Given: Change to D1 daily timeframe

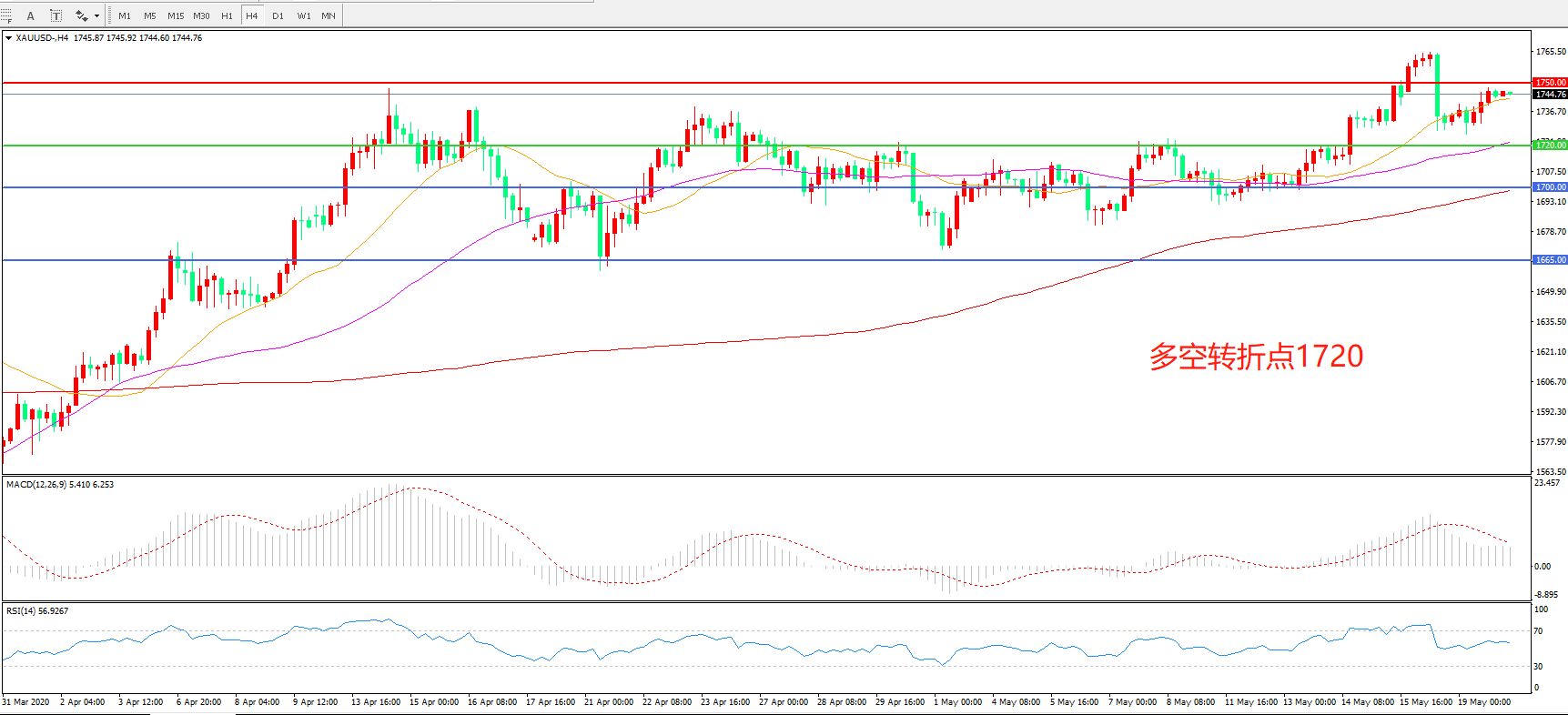Looking at the screenshot, I should pyautogui.click(x=278, y=15).
